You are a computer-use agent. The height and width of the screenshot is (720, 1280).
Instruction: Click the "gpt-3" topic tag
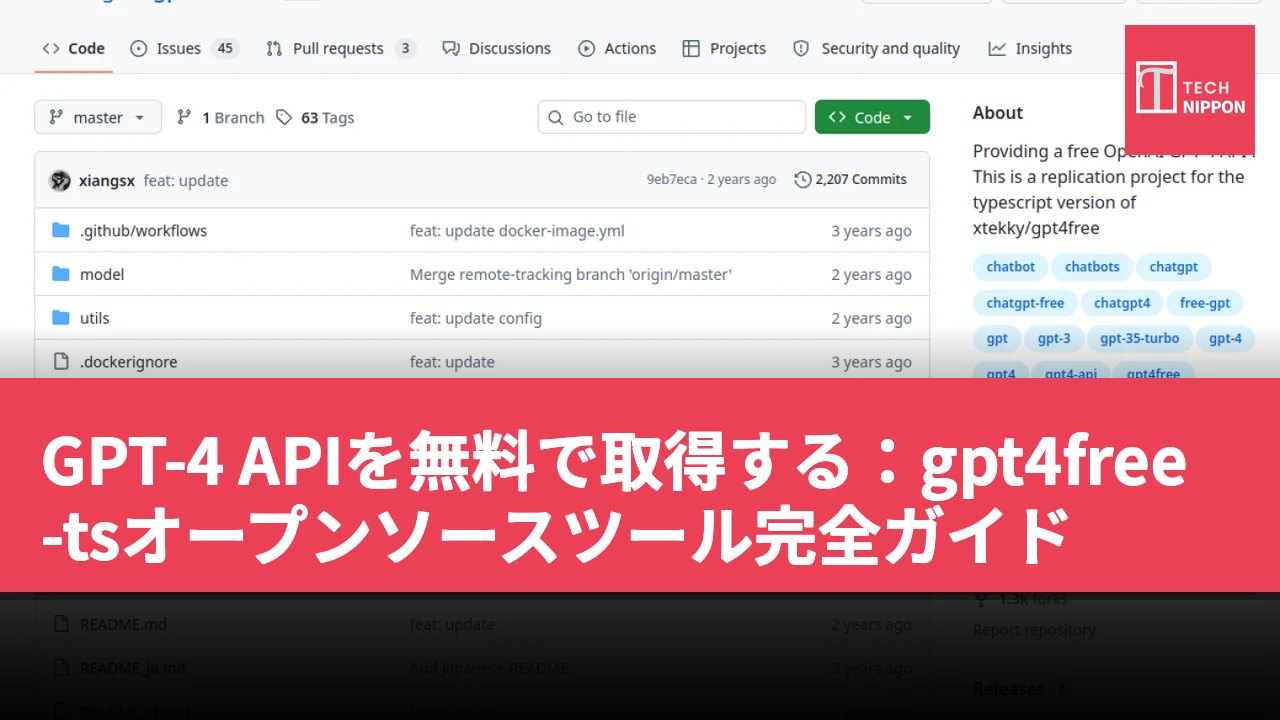1054,338
